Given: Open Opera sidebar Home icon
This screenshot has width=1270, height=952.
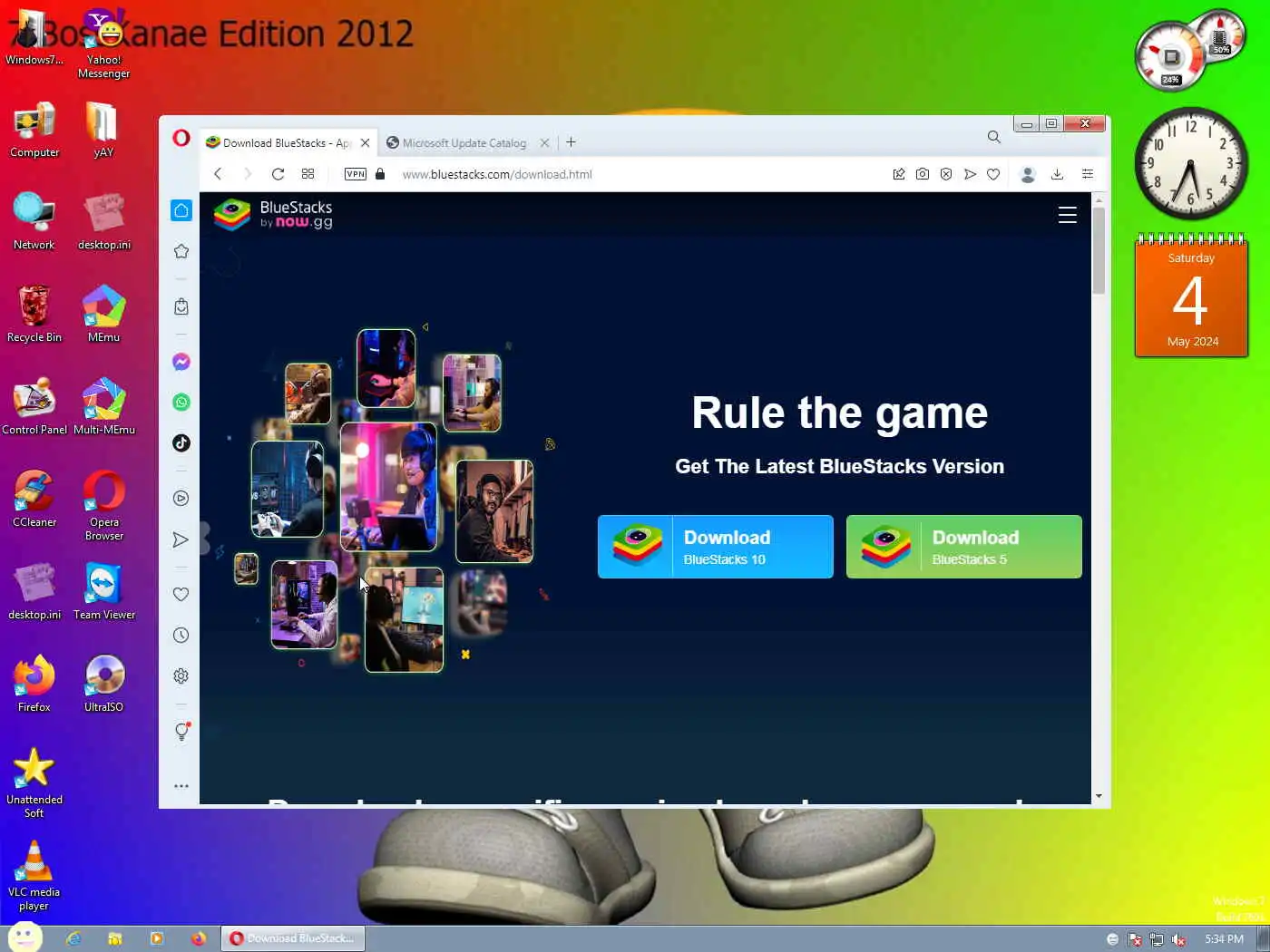Looking at the screenshot, I should tap(181, 210).
